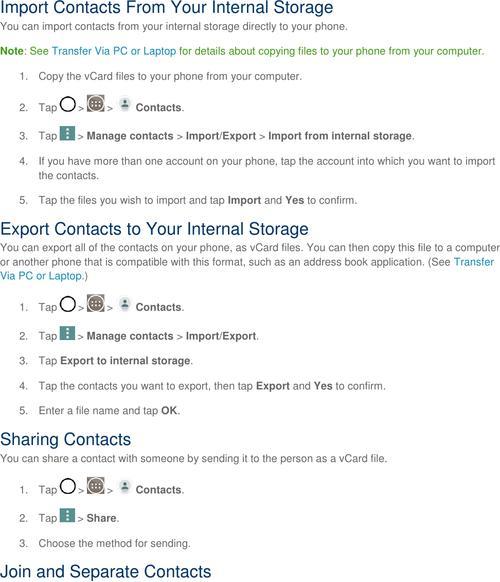Click the Import Contacts From Your Internal Storage heading
Image resolution: width=500 pixels, height=582 pixels.
point(167,8)
